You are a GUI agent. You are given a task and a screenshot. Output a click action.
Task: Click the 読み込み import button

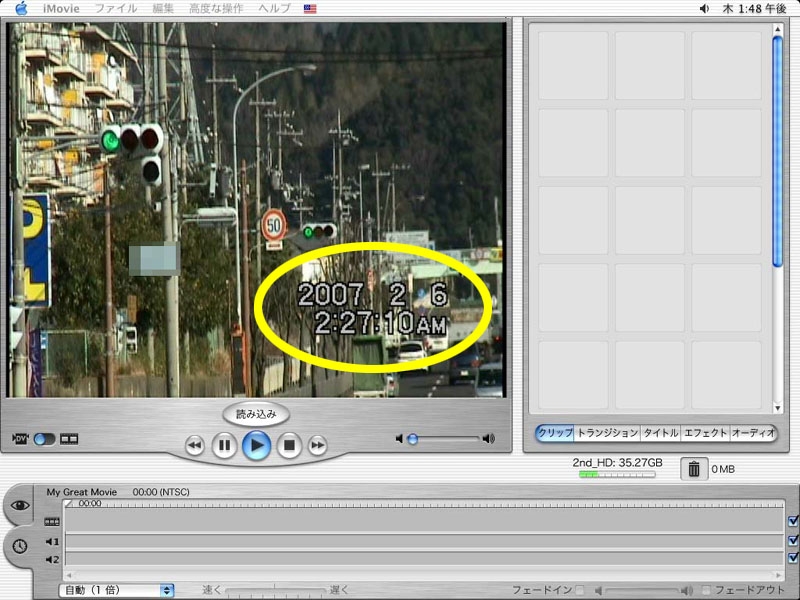pyautogui.click(x=256, y=414)
